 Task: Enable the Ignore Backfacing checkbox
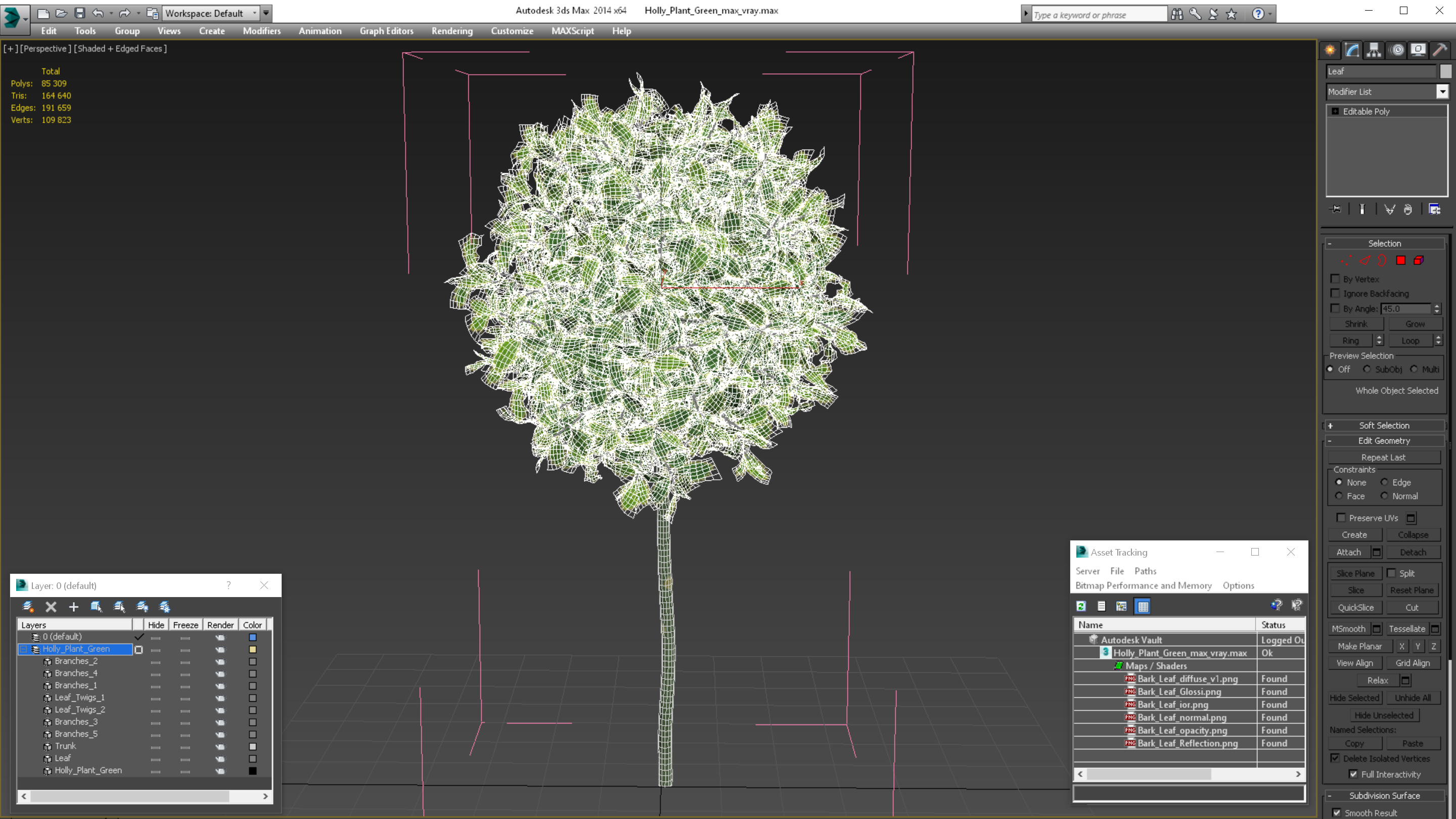click(1335, 293)
